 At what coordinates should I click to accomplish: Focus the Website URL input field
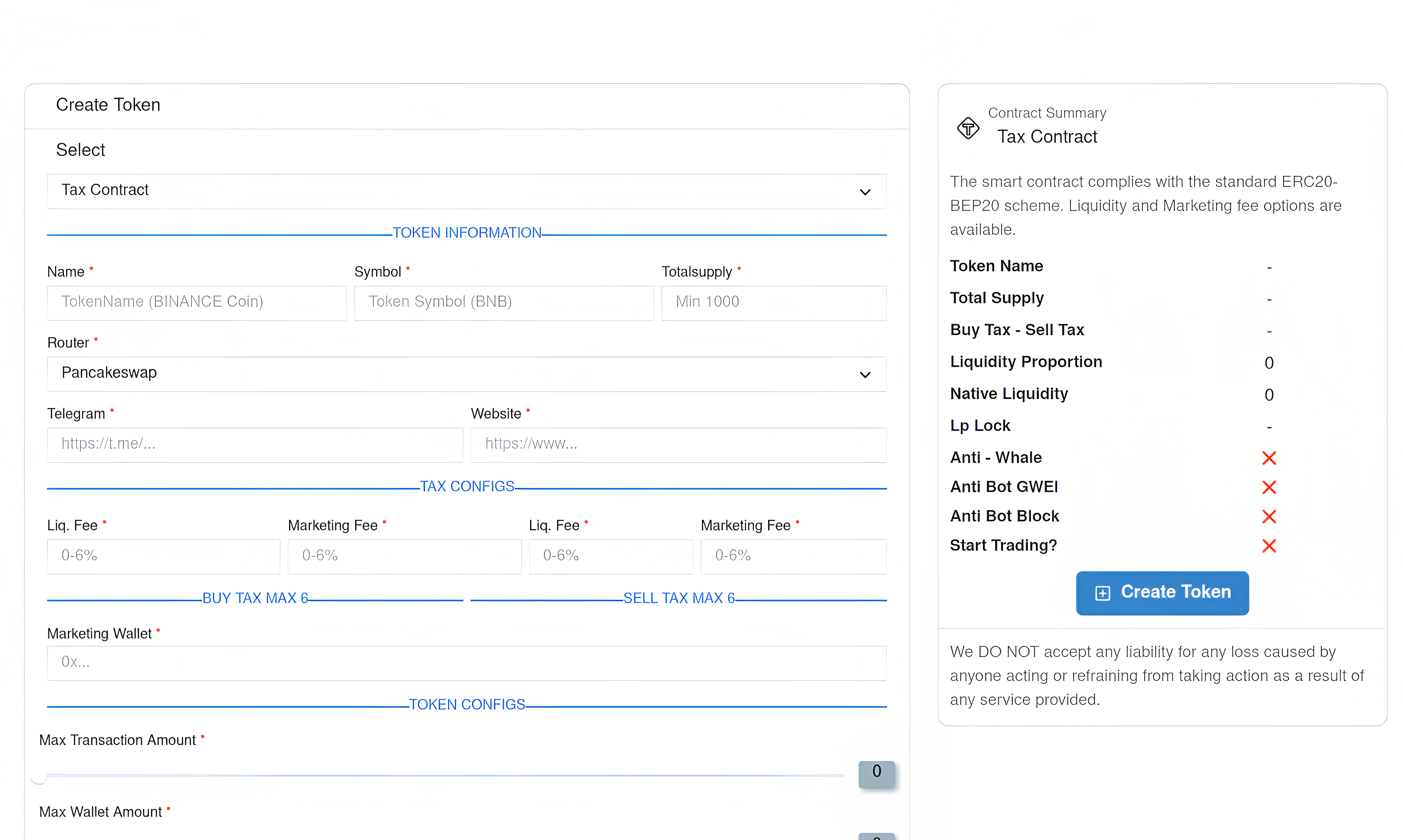coord(678,445)
